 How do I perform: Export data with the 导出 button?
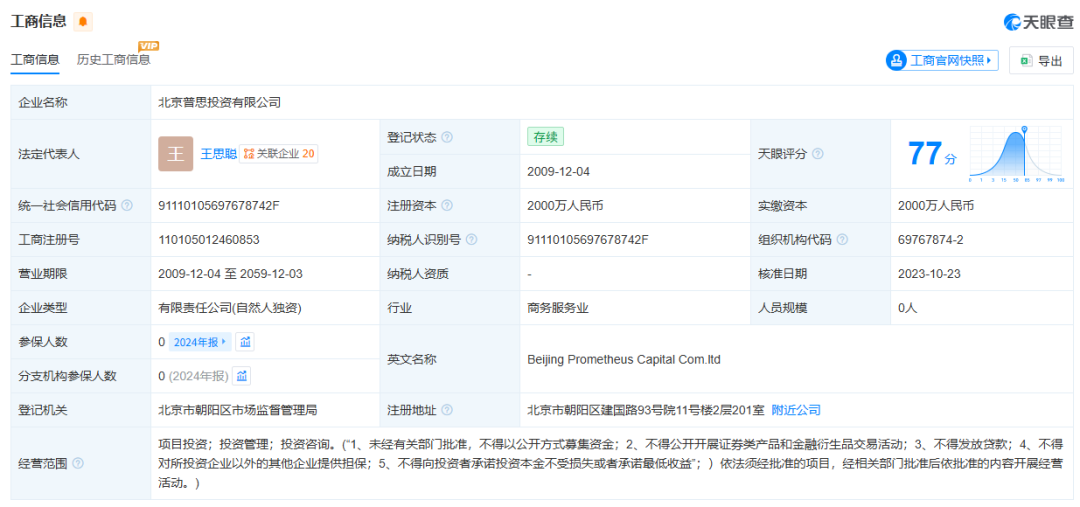1041,61
